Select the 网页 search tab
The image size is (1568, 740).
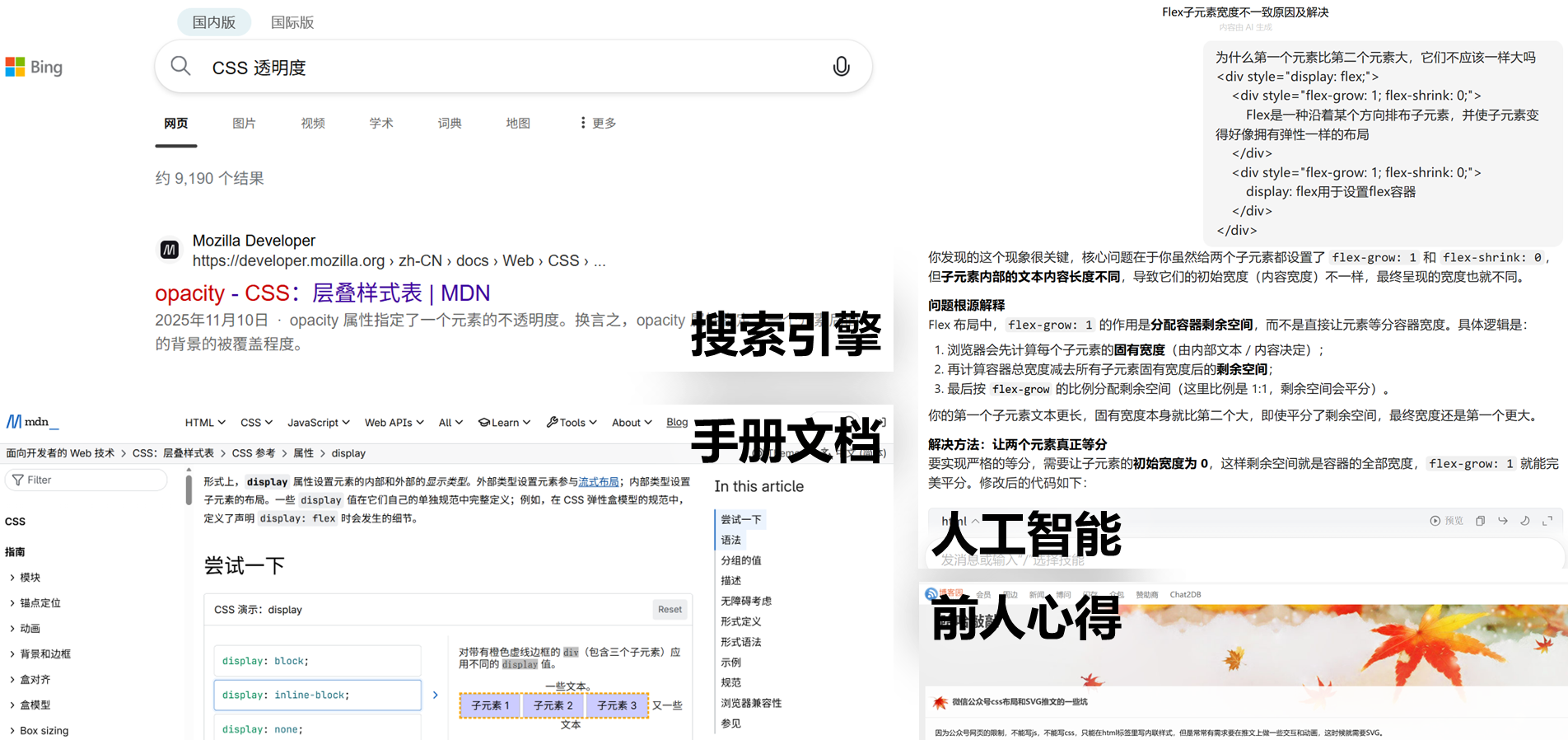[x=175, y=123]
